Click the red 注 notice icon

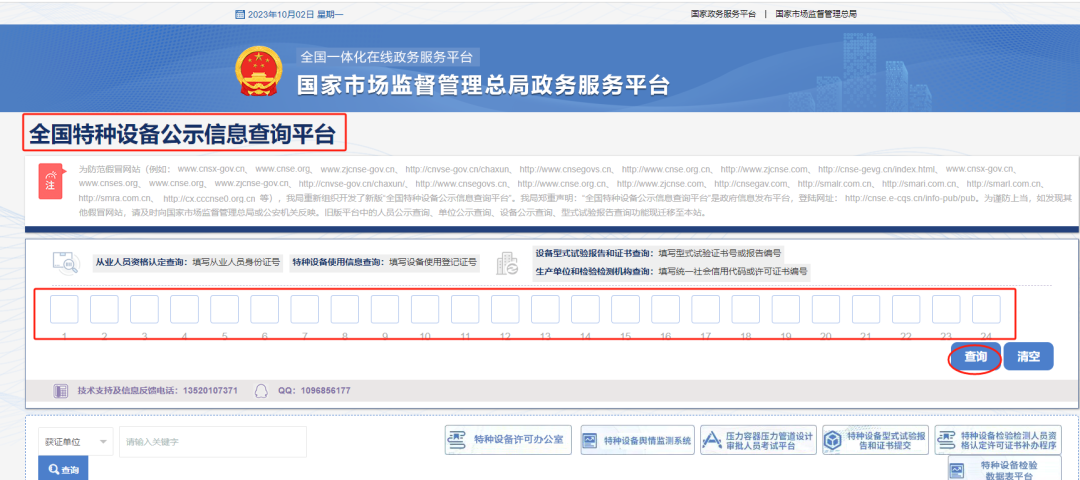[x=50, y=182]
